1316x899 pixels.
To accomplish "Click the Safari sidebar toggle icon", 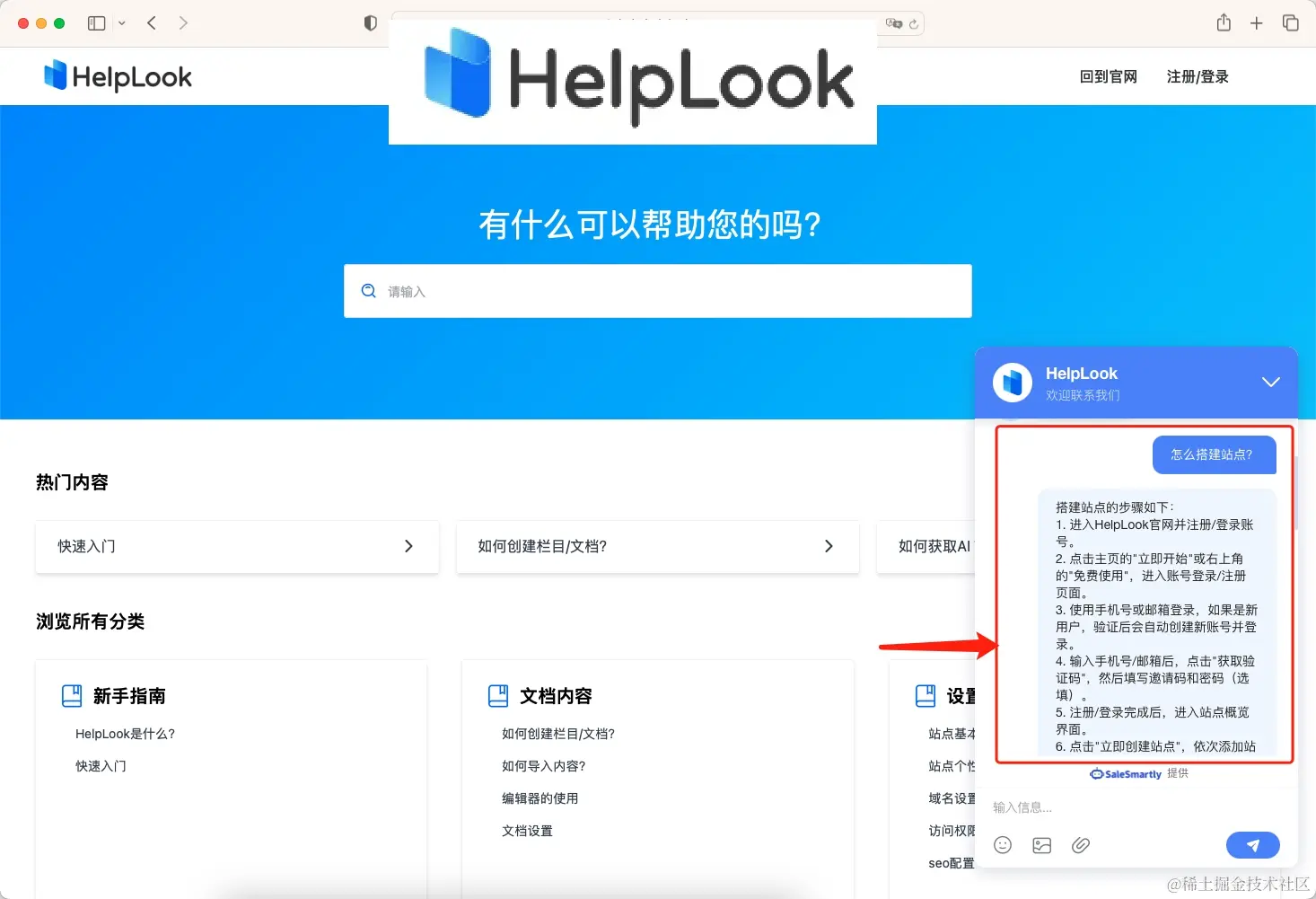I will (96, 23).
